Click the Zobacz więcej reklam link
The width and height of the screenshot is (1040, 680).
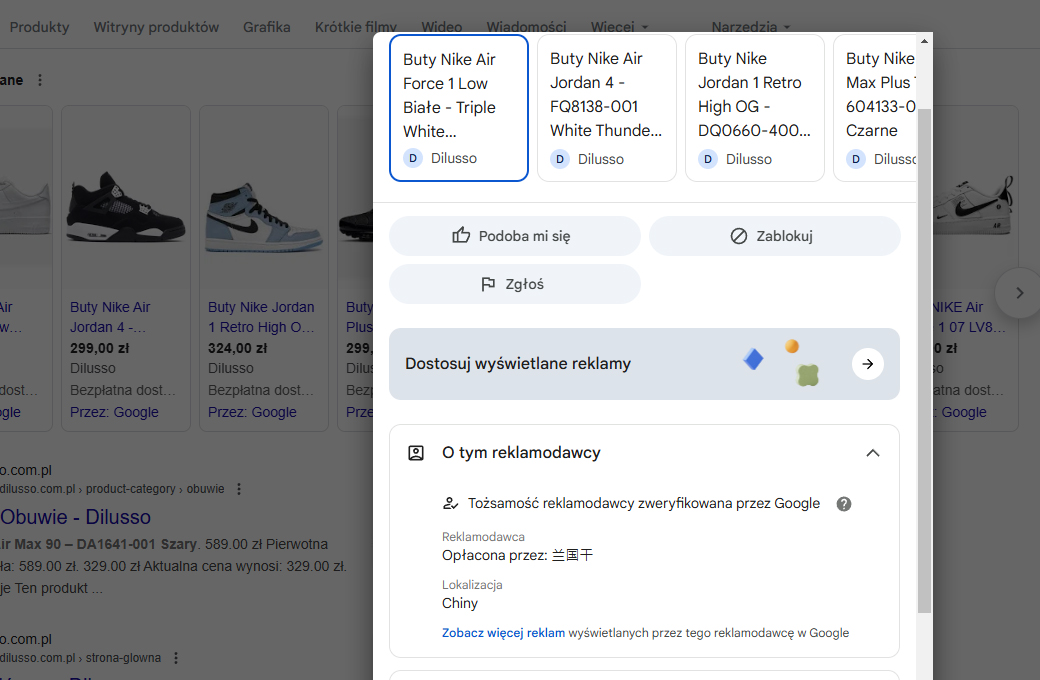click(x=503, y=633)
